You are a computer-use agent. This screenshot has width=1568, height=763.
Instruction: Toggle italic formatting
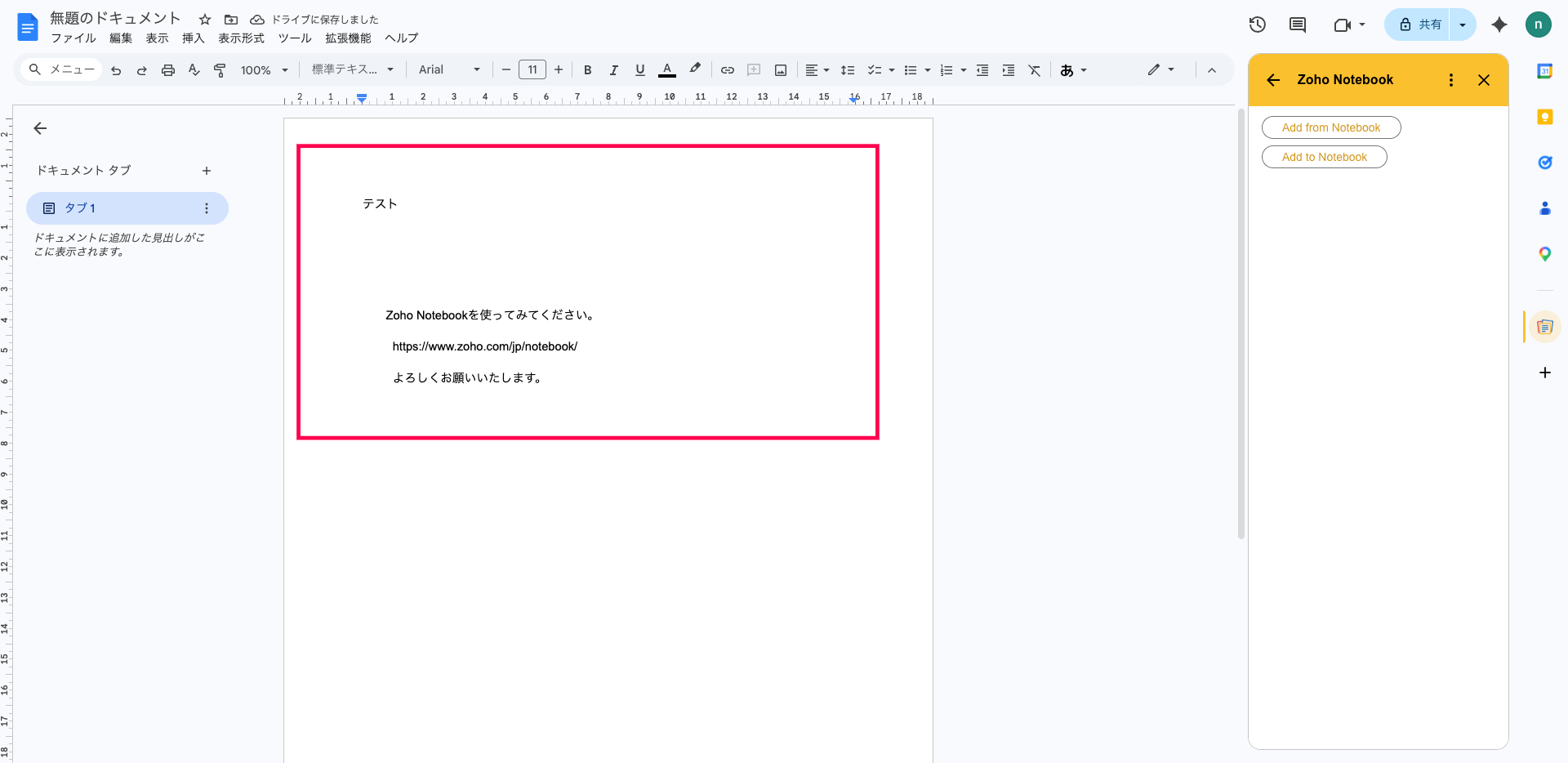pyautogui.click(x=613, y=70)
